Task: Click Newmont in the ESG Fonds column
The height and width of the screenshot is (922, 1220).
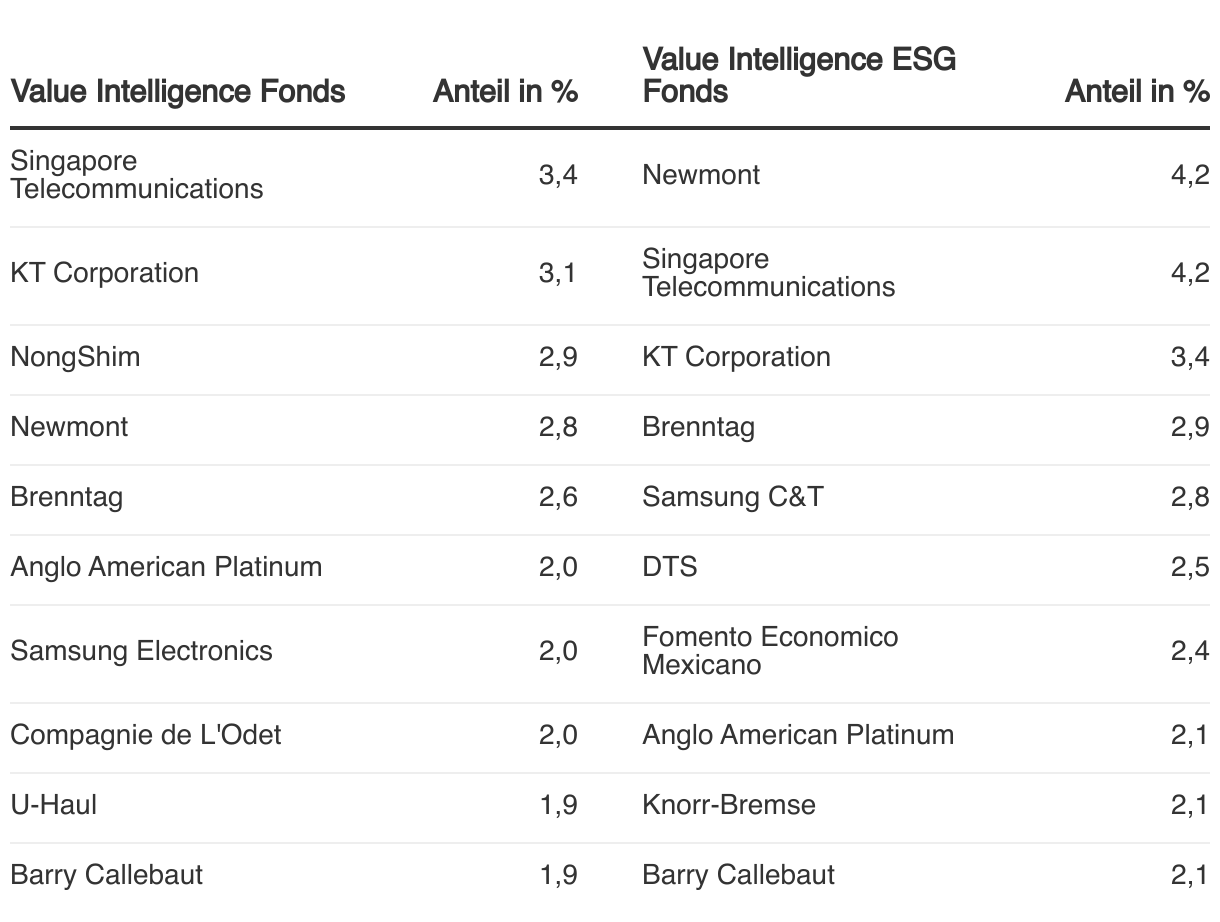Action: point(700,175)
